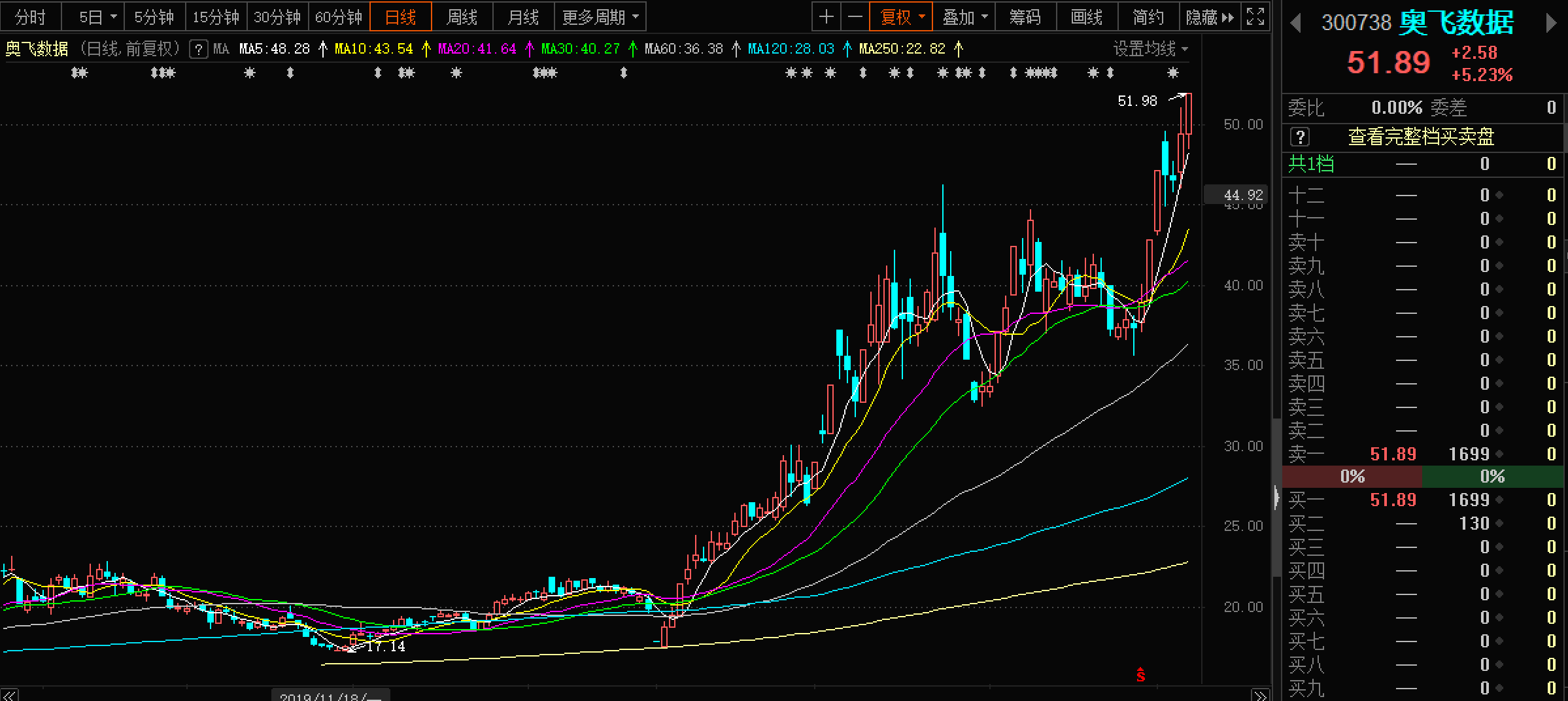1568x701 pixels.
Task: Click MA10:43.54 indicator label
Action: click(x=374, y=49)
